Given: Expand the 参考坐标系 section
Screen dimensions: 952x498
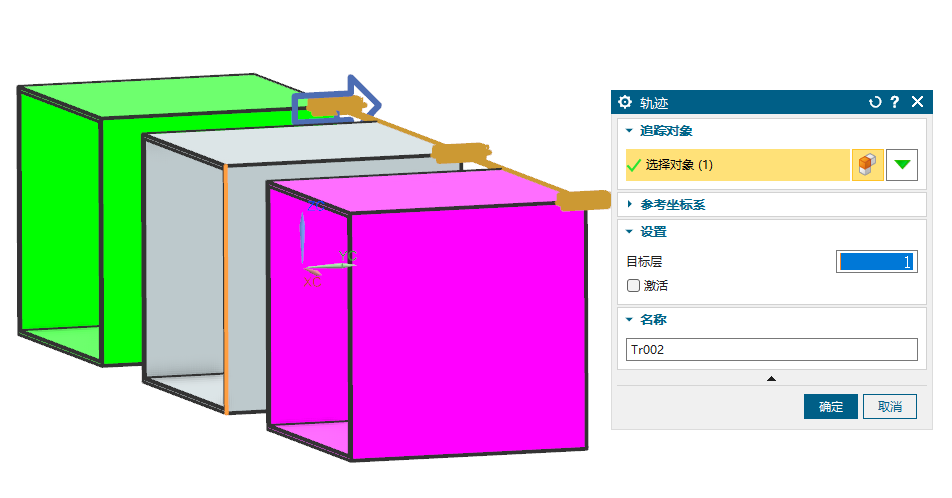Looking at the screenshot, I should (x=629, y=204).
